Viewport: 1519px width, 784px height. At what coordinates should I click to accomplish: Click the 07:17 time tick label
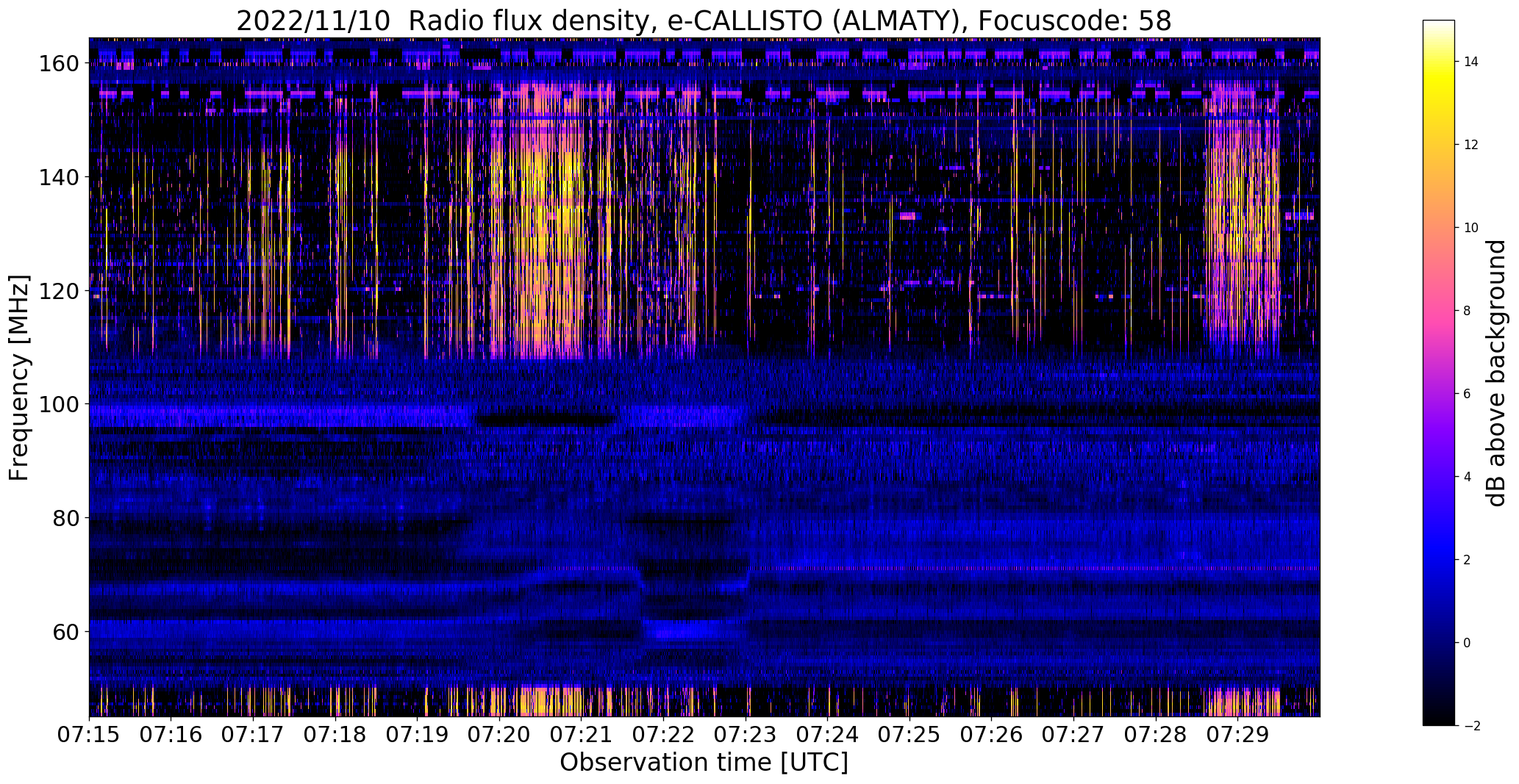[254, 735]
